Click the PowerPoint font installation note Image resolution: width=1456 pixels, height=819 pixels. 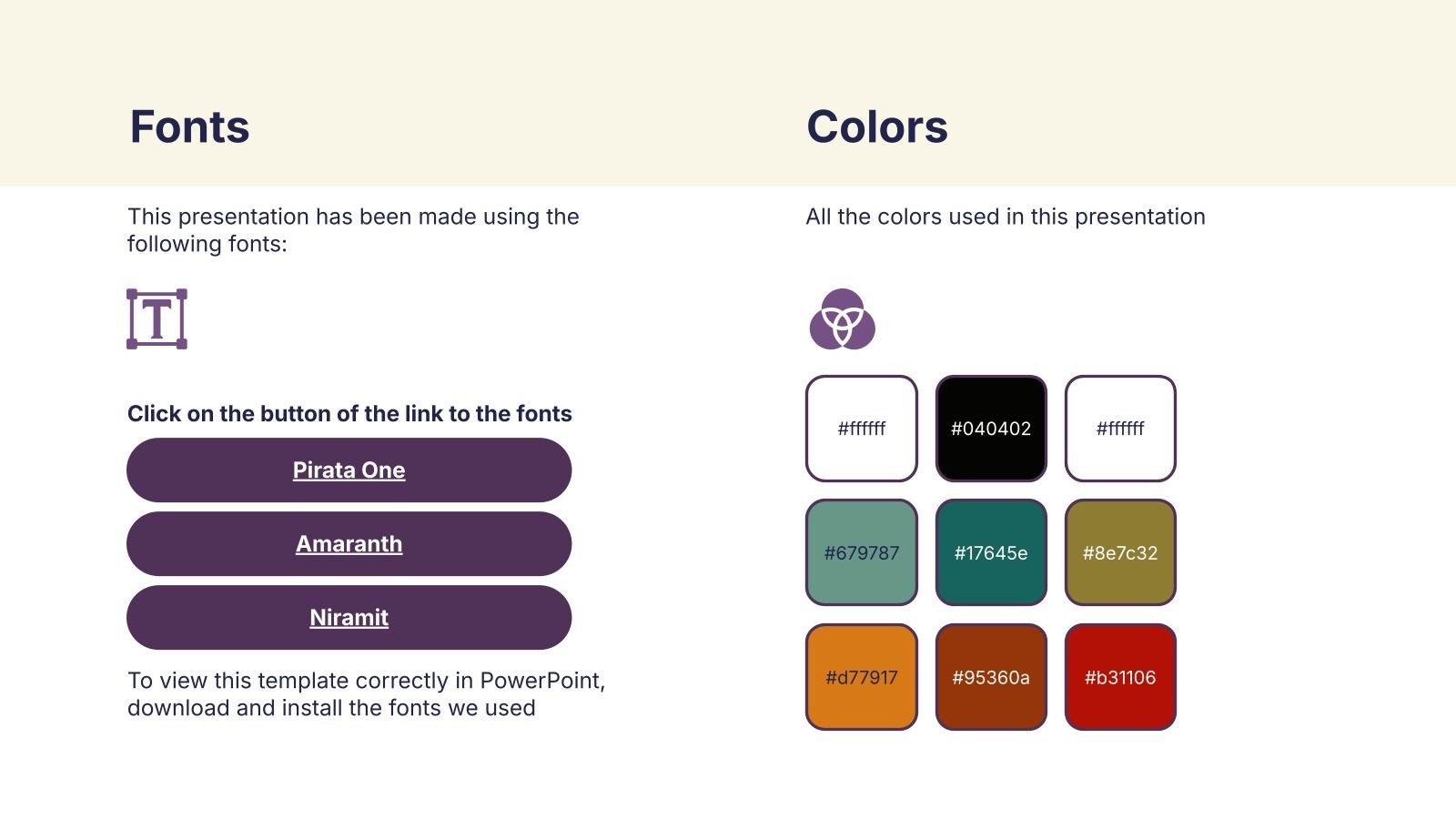[366, 694]
